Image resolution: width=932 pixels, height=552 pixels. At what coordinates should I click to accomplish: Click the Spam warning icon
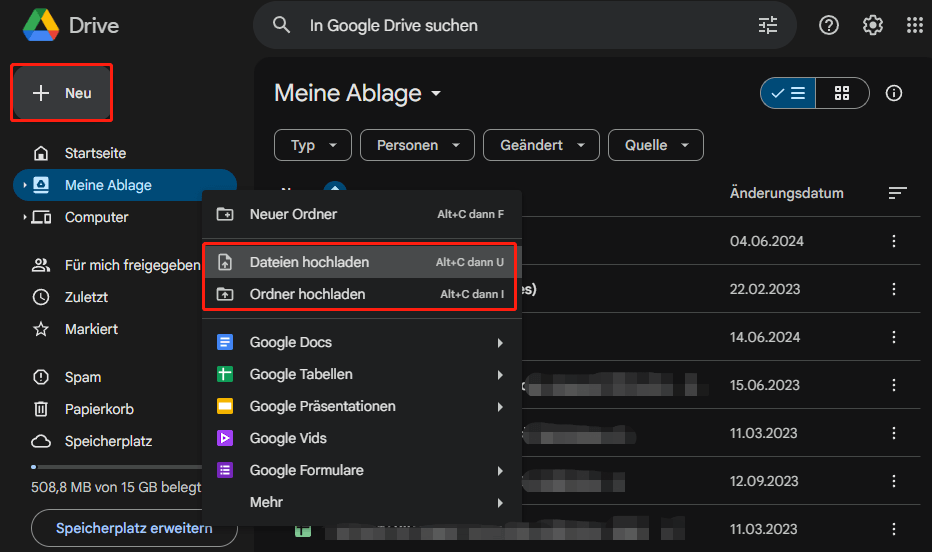41,377
